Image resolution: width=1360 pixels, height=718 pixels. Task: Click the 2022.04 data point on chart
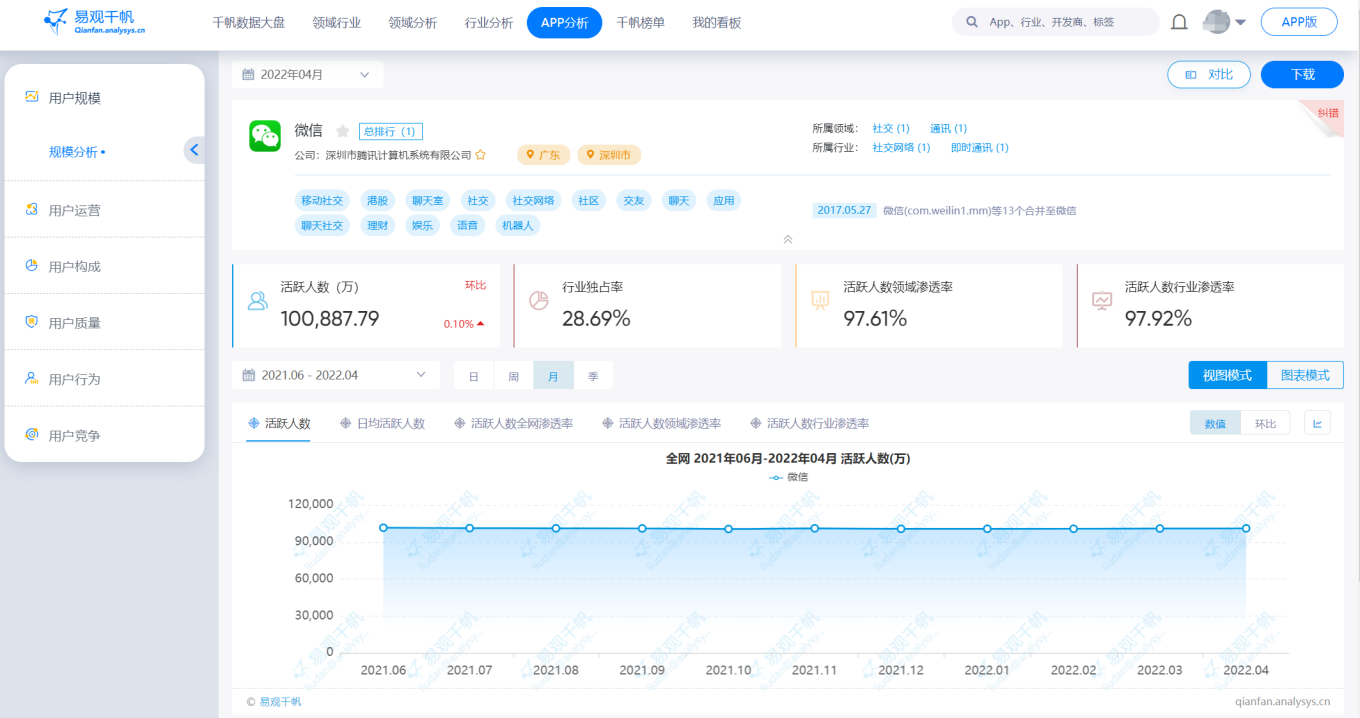tap(1246, 528)
